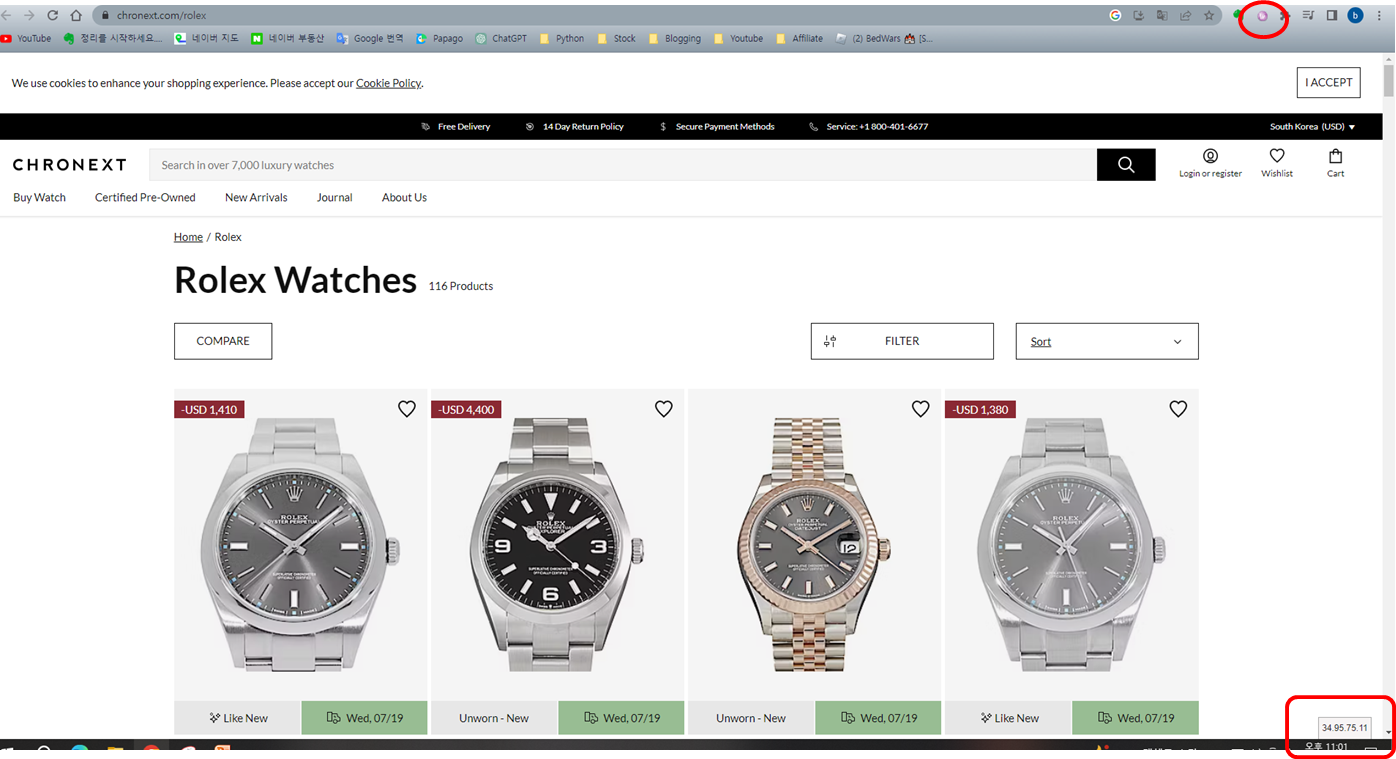Open the South Korea (USD) region dropdown
1396x759 pixels.
[x=1313, y=127]
